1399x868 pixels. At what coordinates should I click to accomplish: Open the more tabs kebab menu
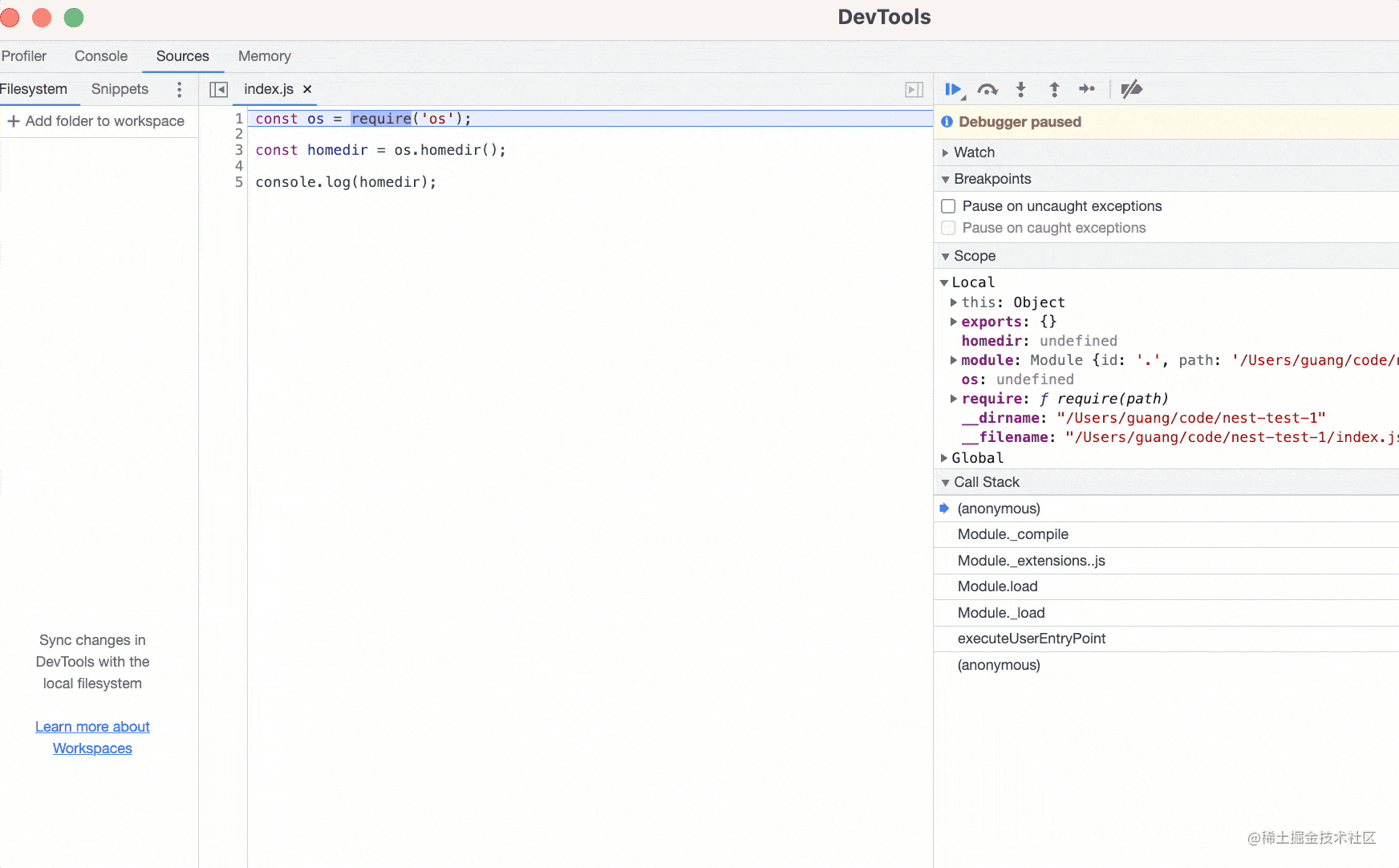click(x=179, y=89)
